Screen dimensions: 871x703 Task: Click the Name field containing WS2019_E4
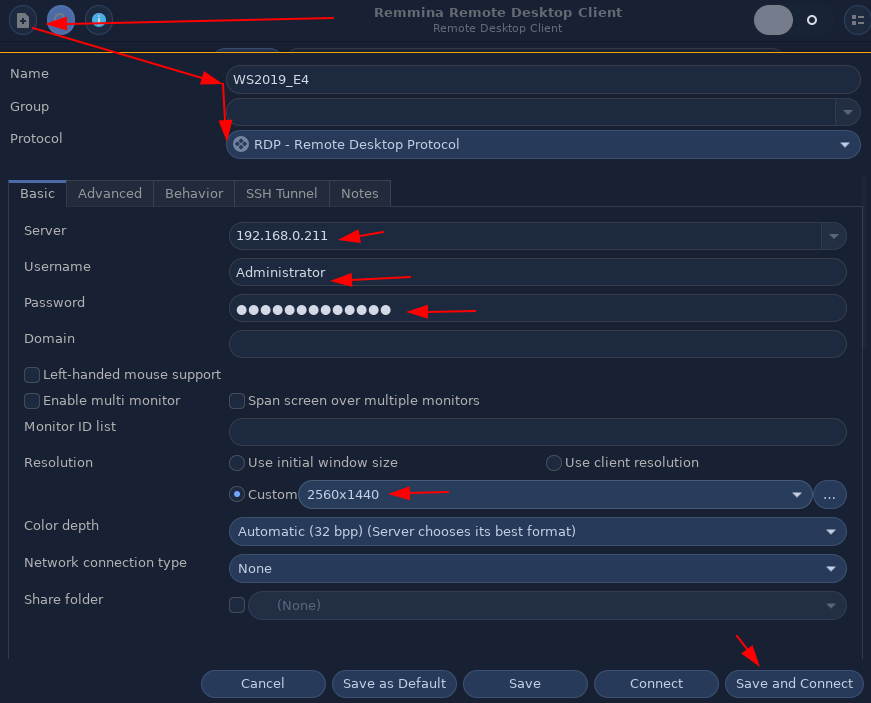pos(543,79)
